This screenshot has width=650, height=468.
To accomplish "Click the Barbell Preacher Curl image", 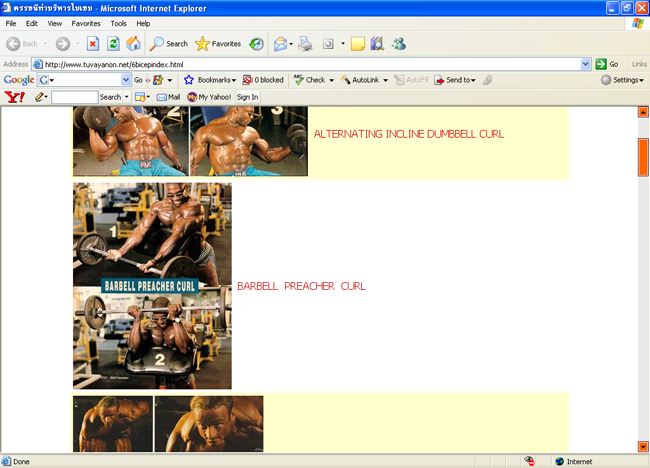I will tap(152, 286).
